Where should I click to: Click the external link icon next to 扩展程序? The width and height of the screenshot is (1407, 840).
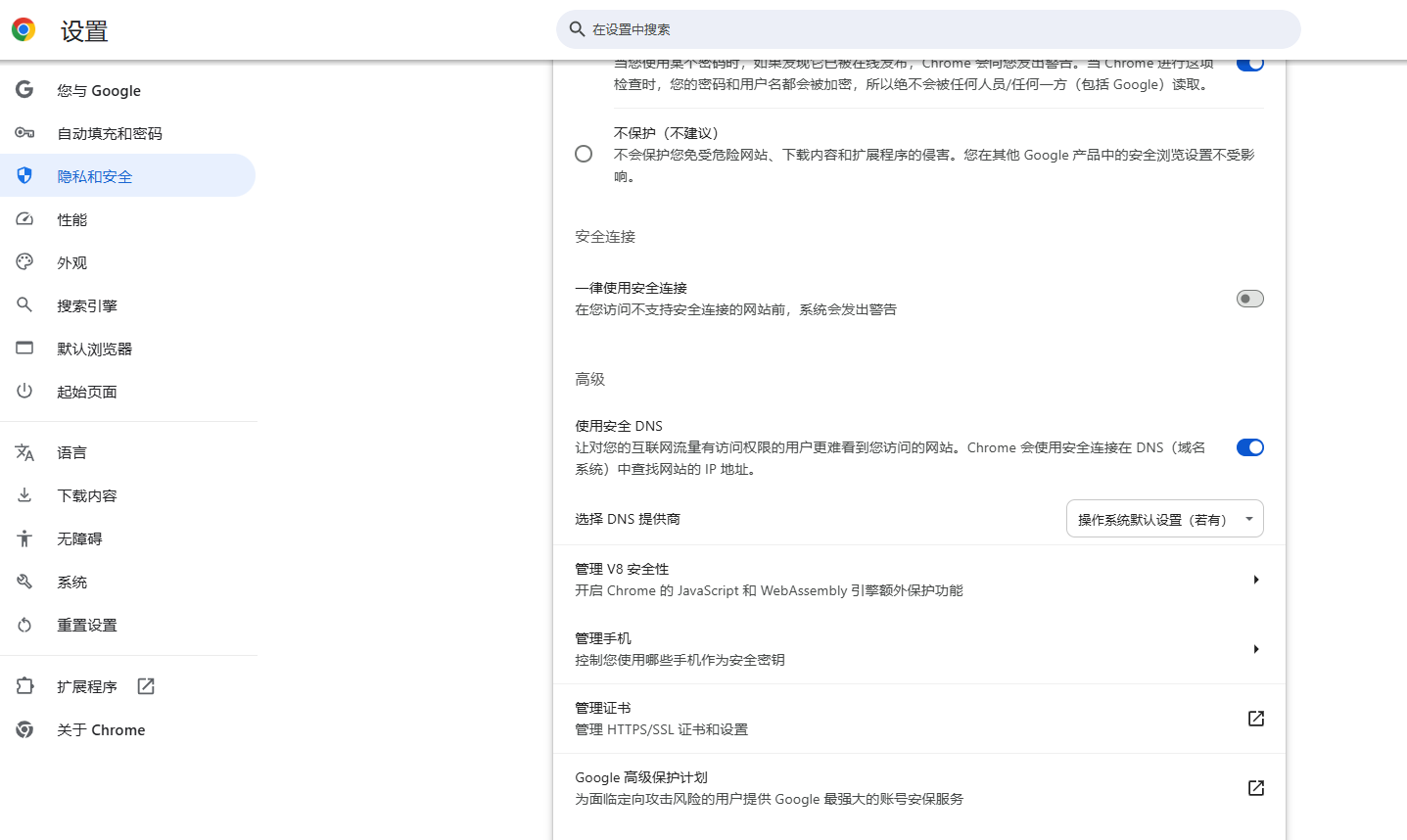click(146, 686)
